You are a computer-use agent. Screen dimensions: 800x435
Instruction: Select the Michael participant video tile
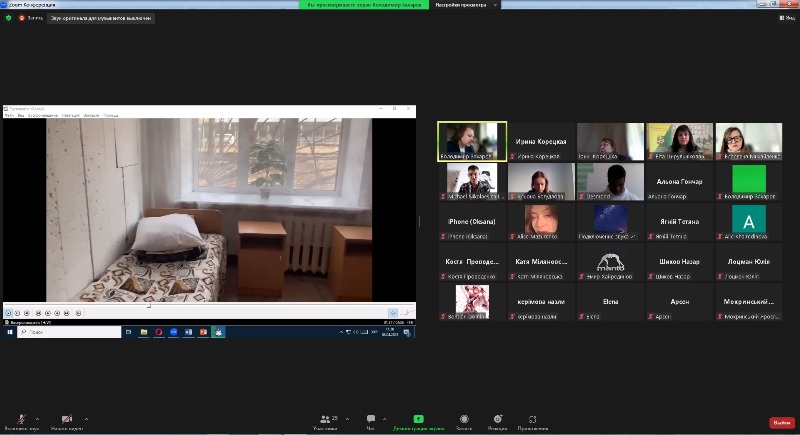click(472, 182)
